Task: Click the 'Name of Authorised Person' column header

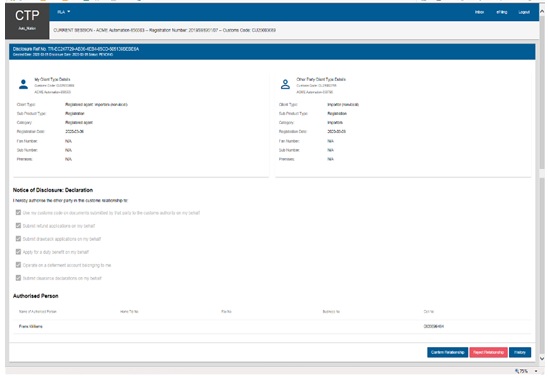Action: [38, 311]
